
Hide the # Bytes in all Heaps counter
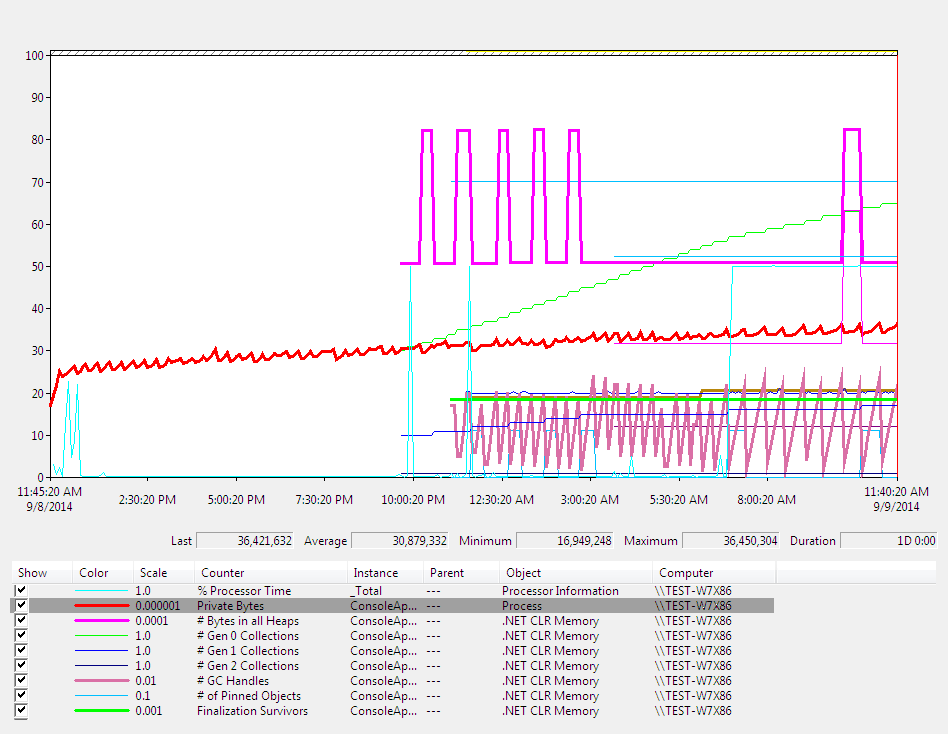[x=21, y=621]
